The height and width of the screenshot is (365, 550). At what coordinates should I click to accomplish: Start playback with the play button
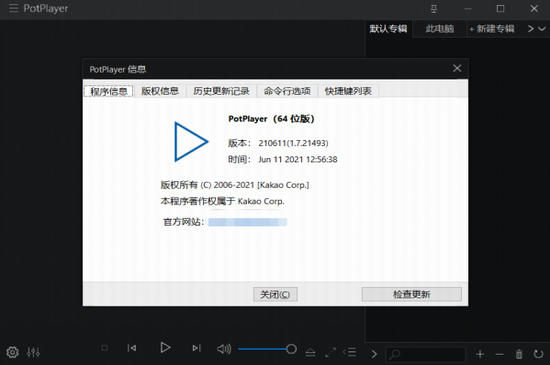[x=165, y=347]
